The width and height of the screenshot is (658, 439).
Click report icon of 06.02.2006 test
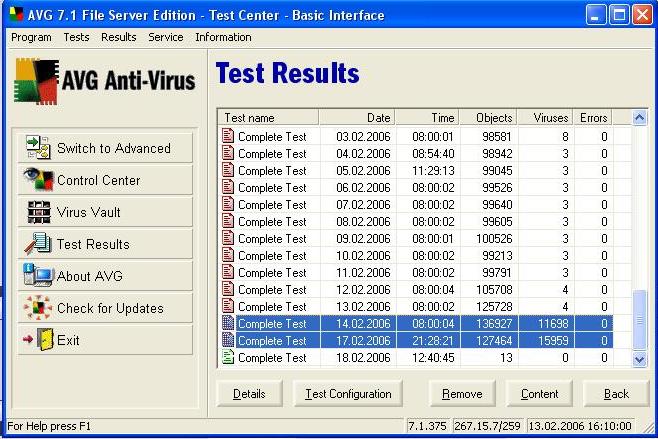[228, 187]
